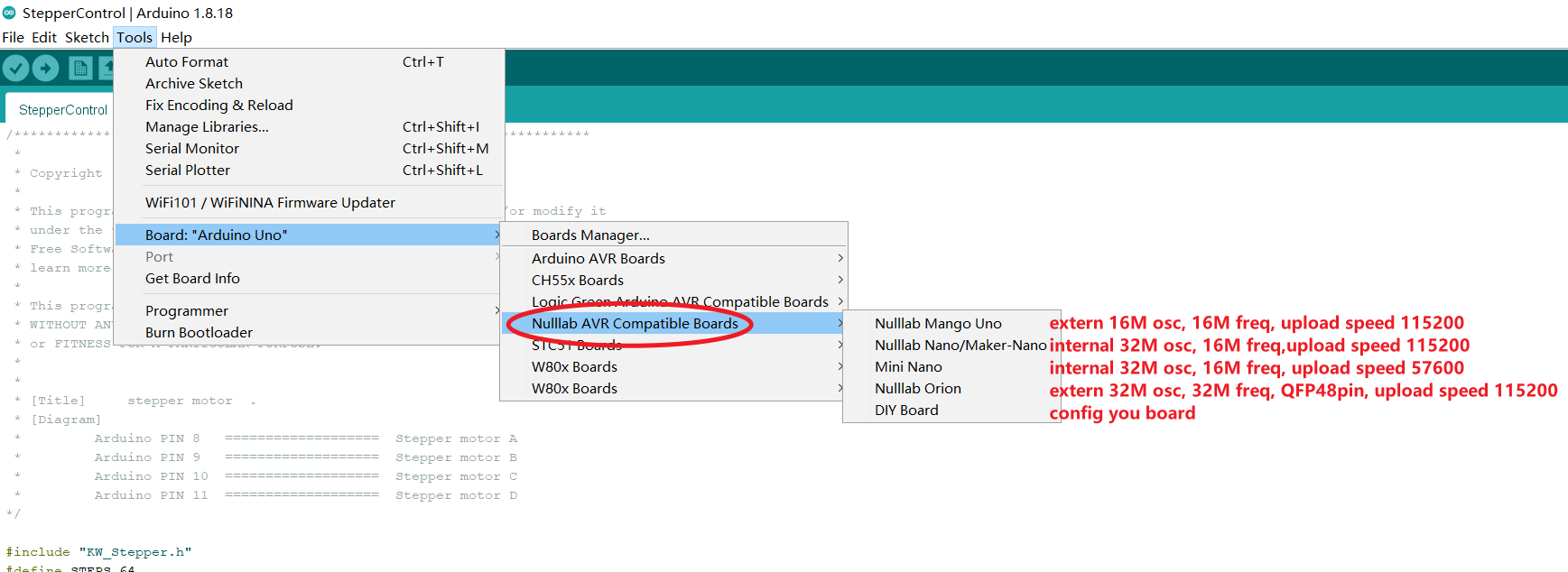The image size is (1568, 572).
Task: Choose Burn Bootloader
Action: 309,332
